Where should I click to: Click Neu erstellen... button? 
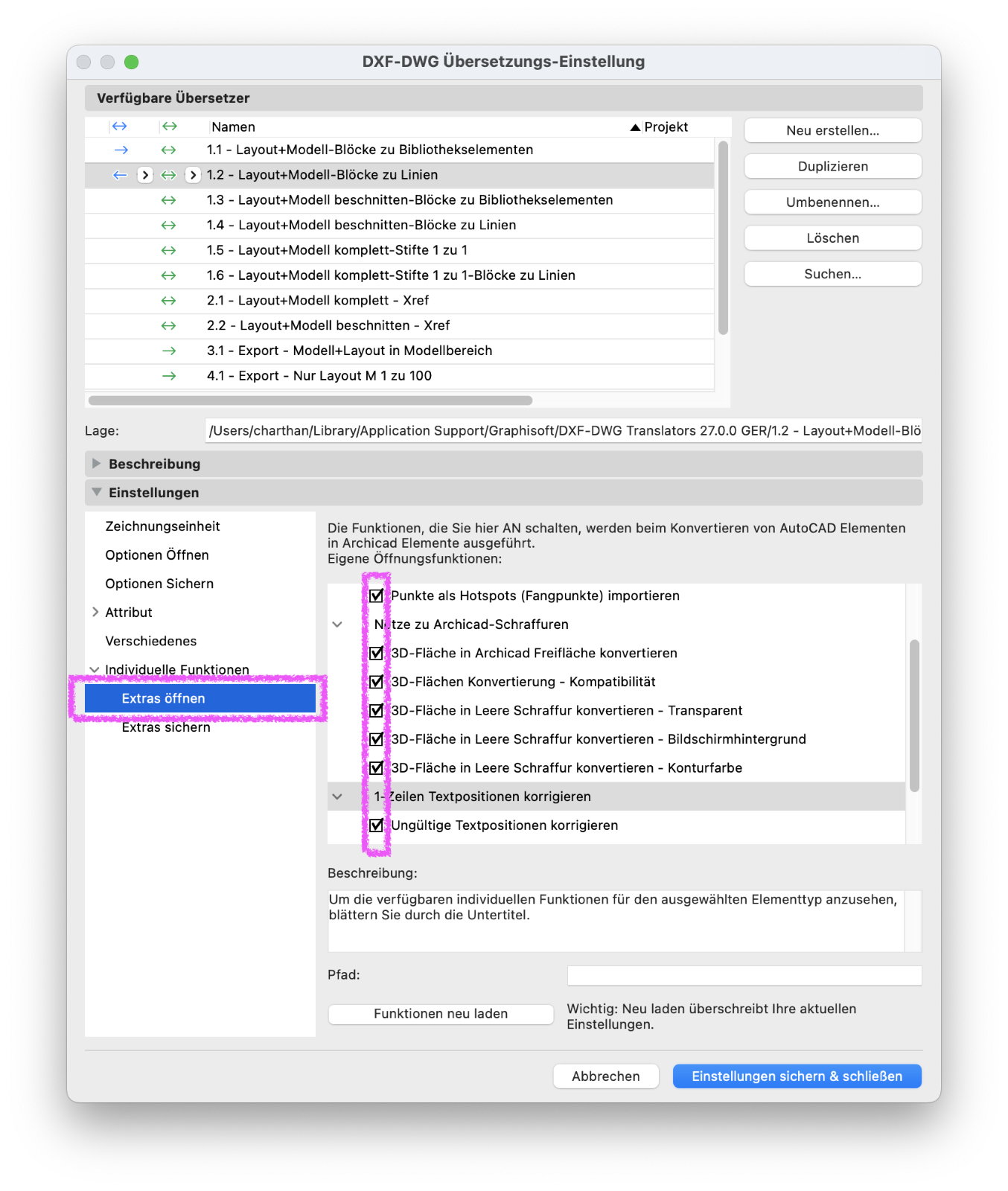(833, 130)
